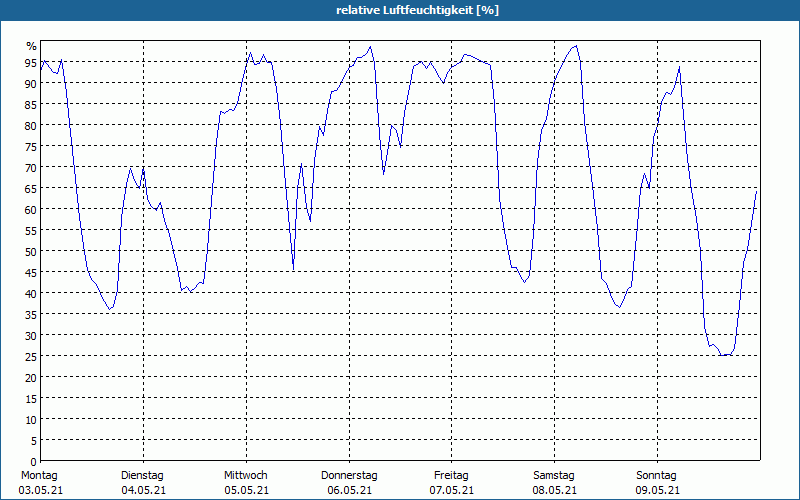
Task: Click the date '03.05.21'
Action: [41, 490]
